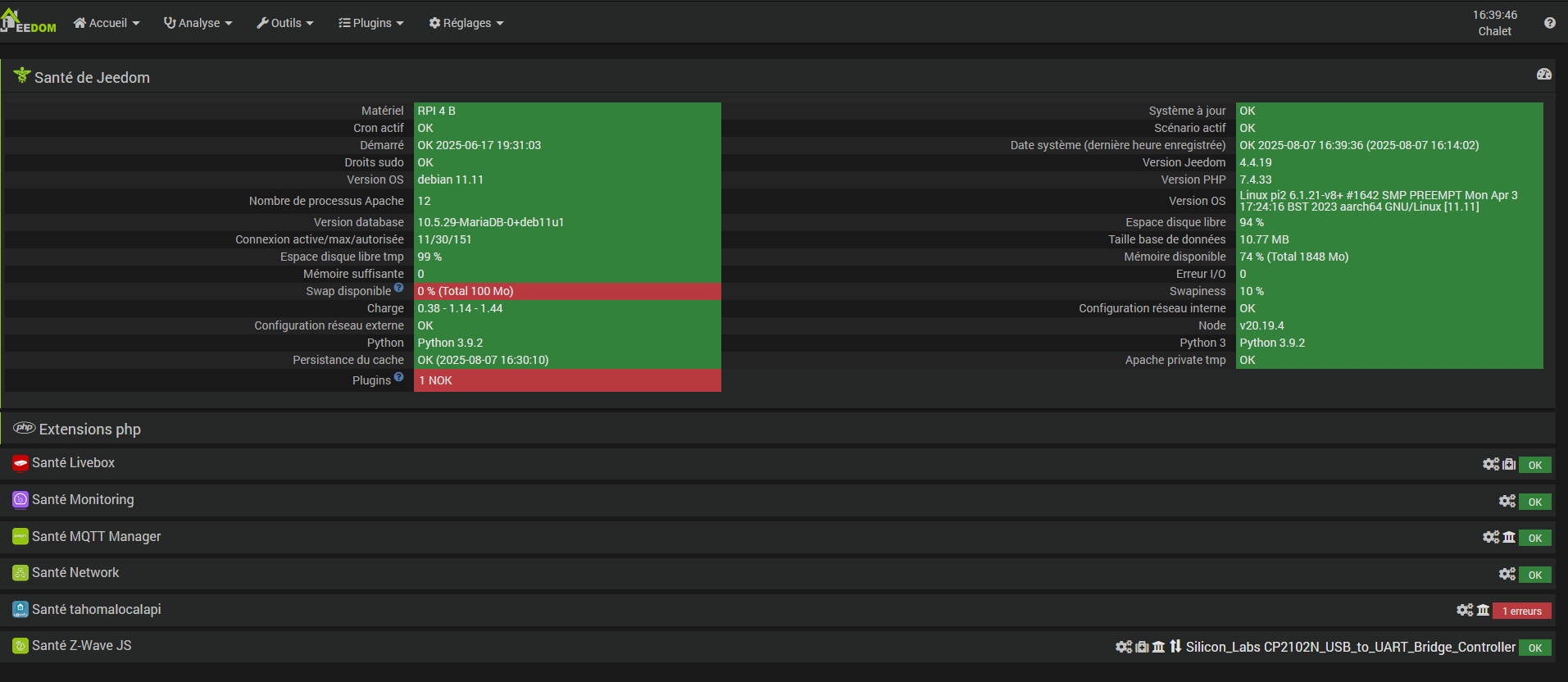
Task: Click the building icon in Santé tahomalocalapi row
Action: (x=1483, y=610)
